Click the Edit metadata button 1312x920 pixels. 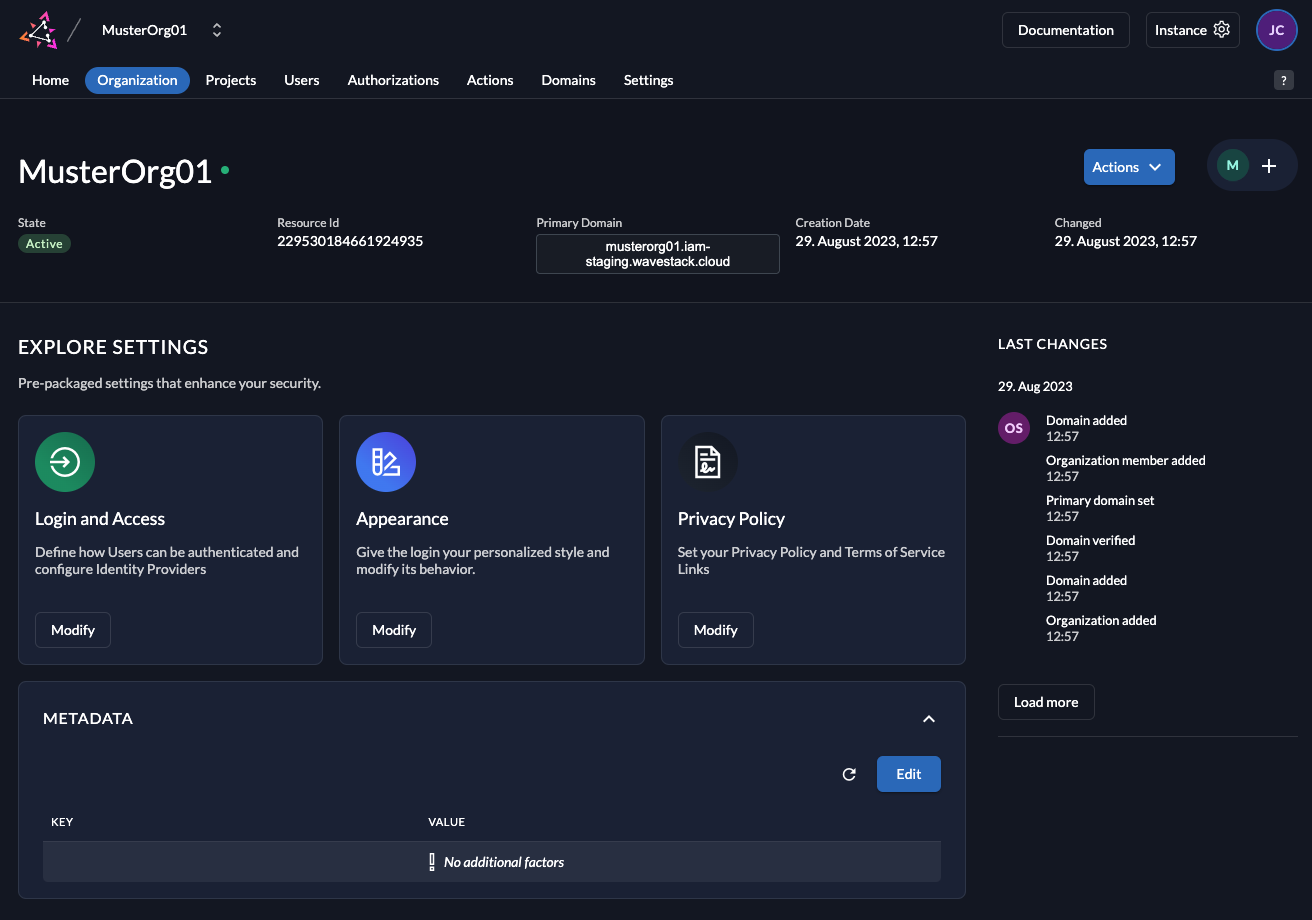(908, 774)
